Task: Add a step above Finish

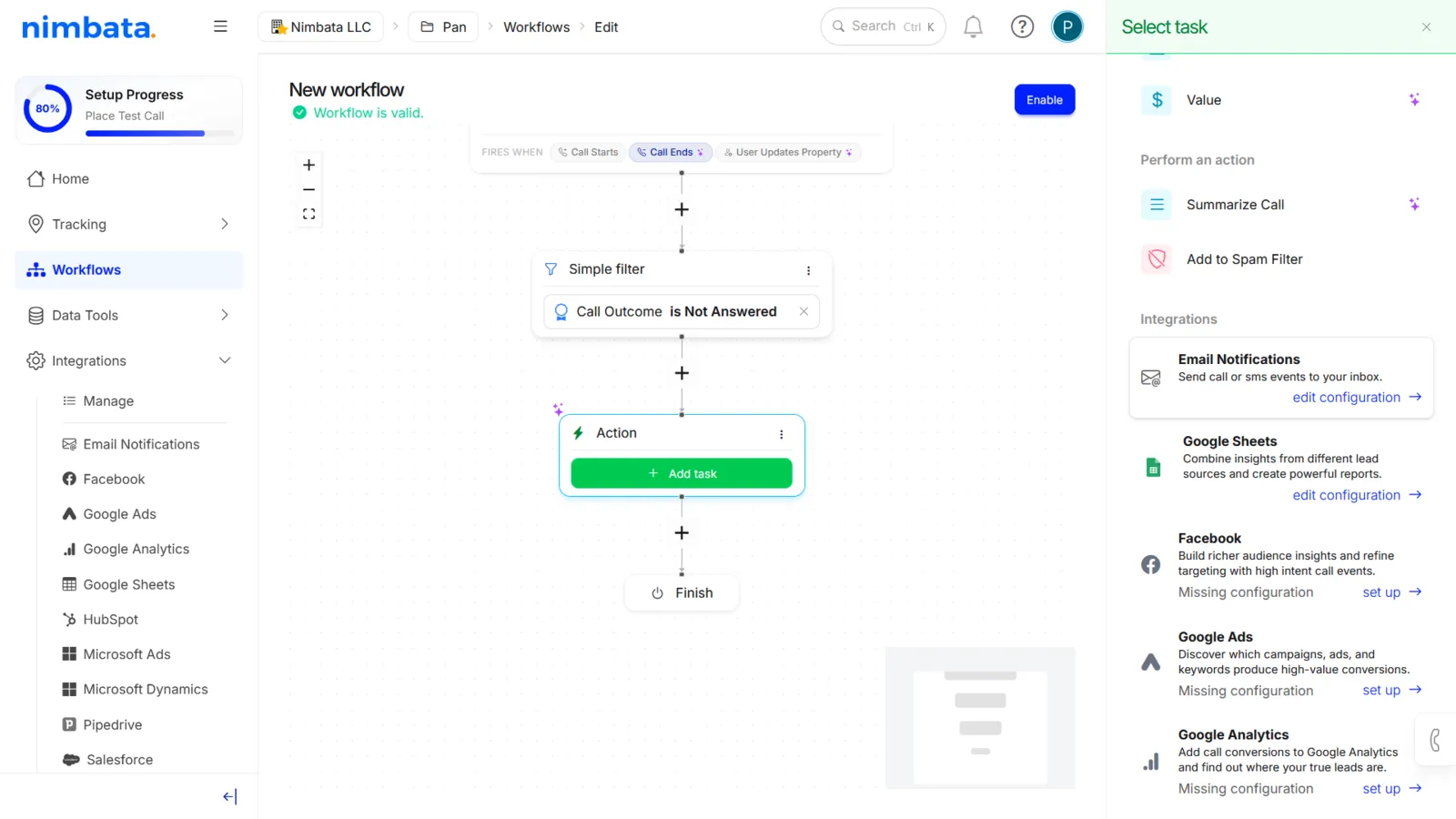Action: pyautogui.click(x=682, y=532)
